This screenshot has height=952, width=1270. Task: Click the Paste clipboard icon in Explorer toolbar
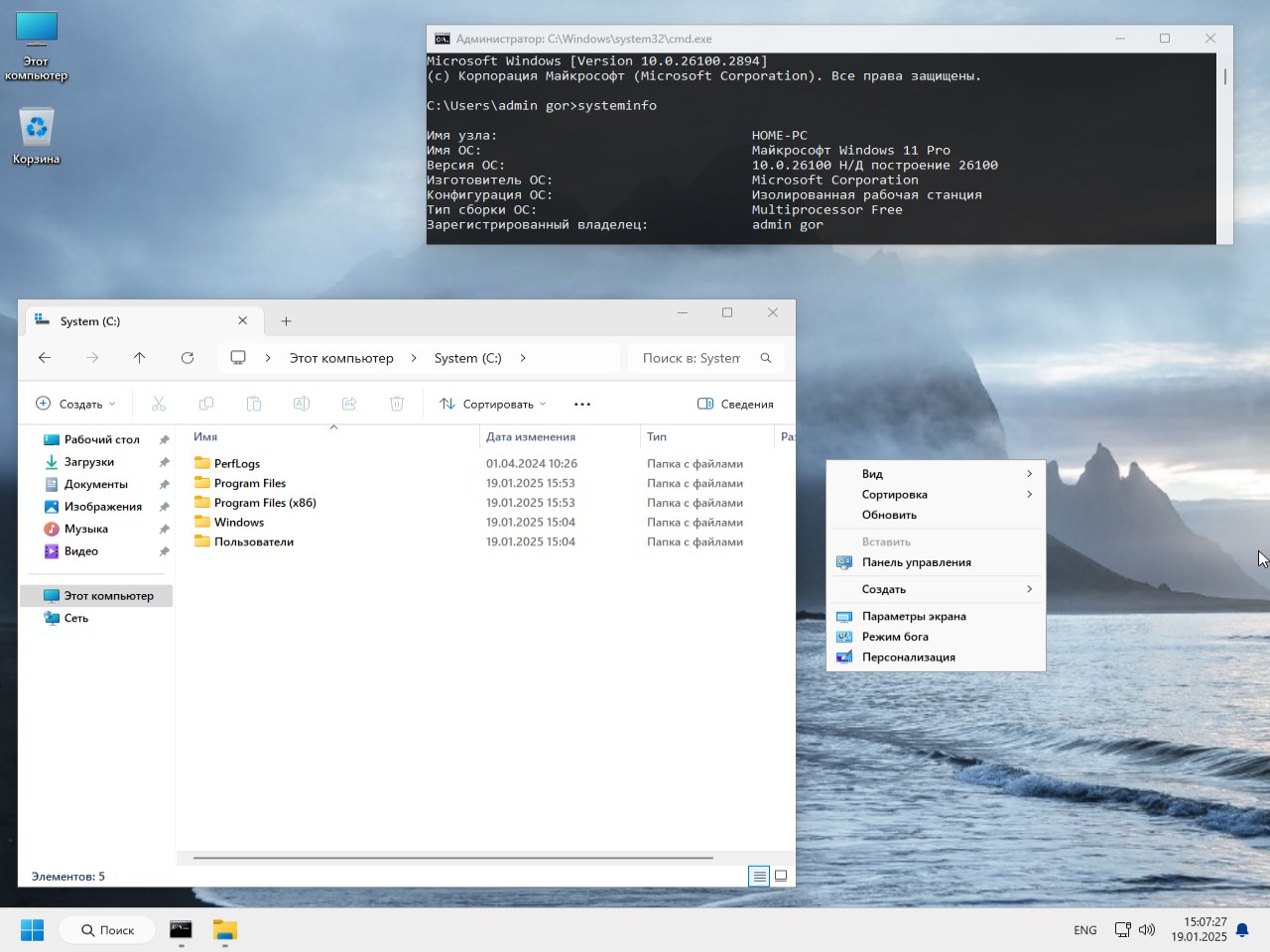click(254, 404)
